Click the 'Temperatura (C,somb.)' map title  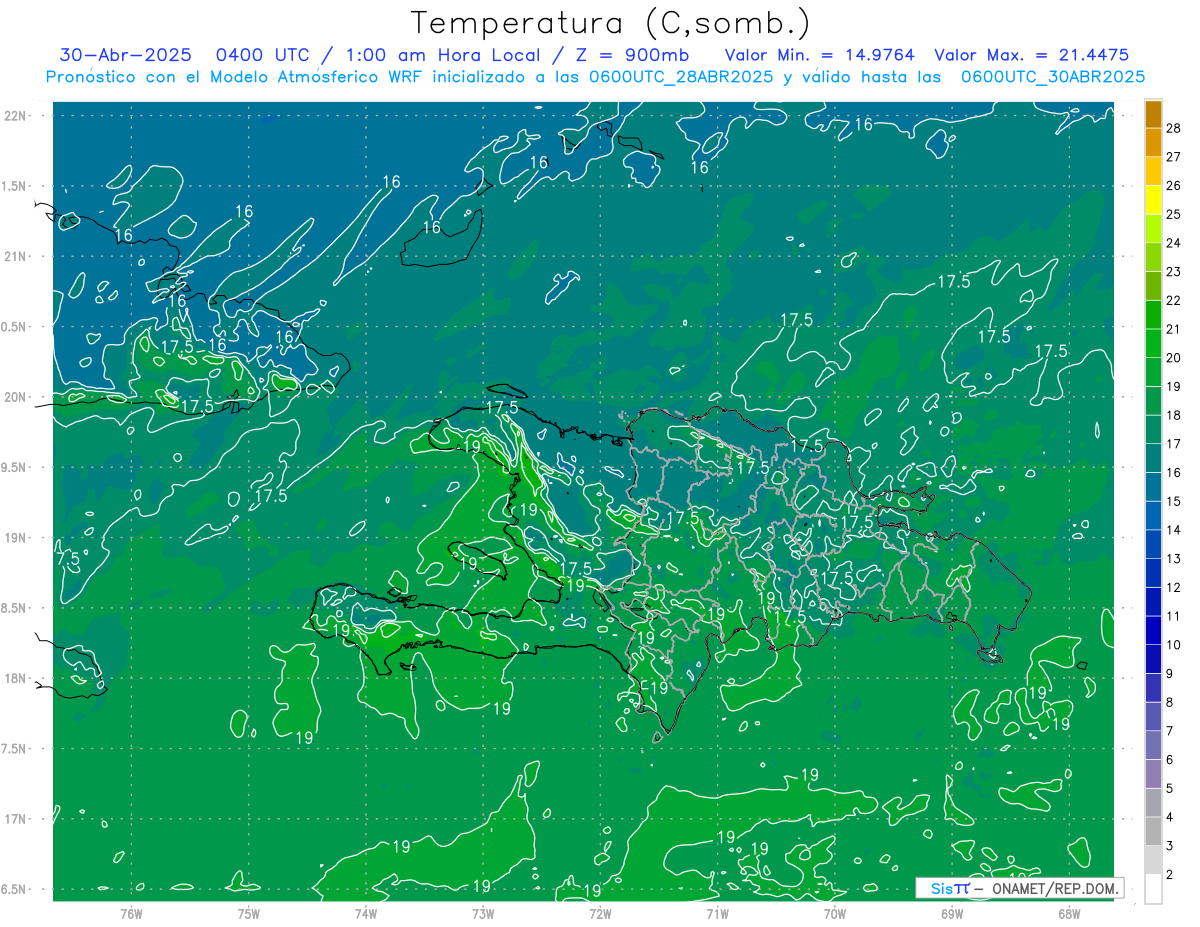pos(611,24)
